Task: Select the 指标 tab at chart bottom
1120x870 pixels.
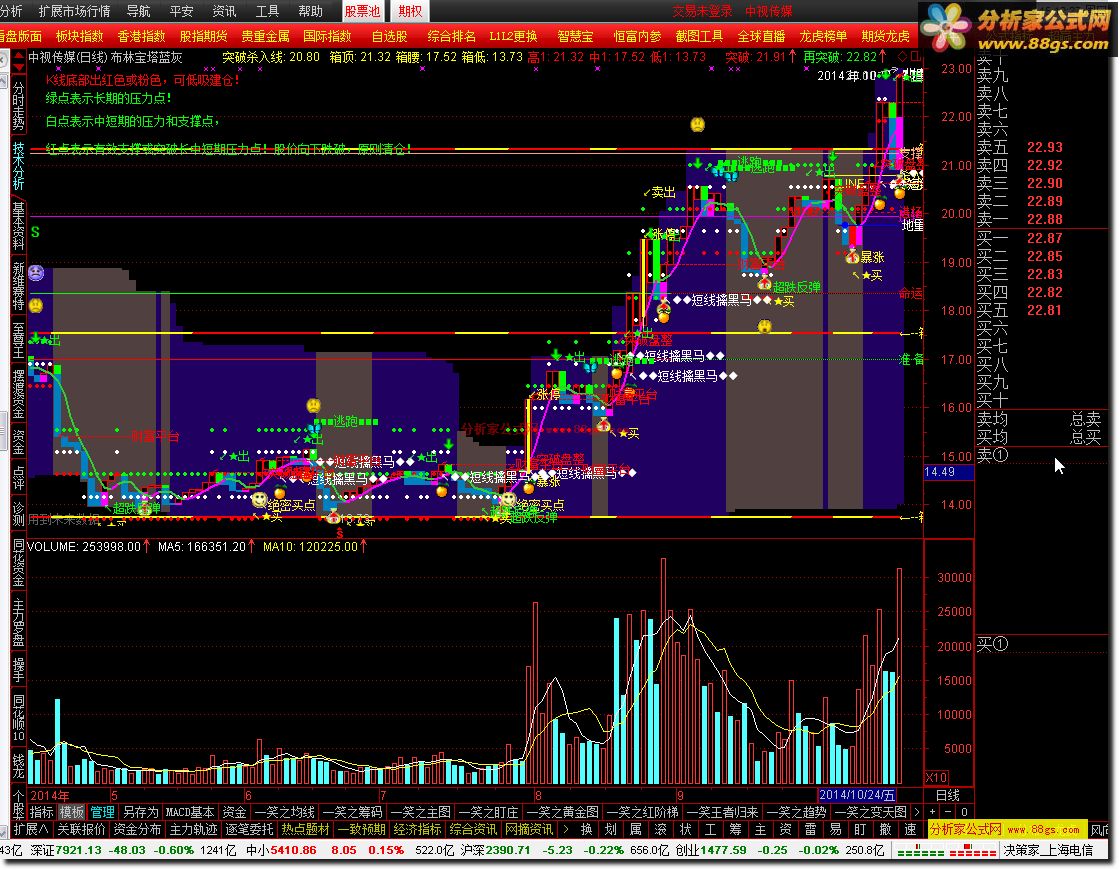Action: [41, 812]
